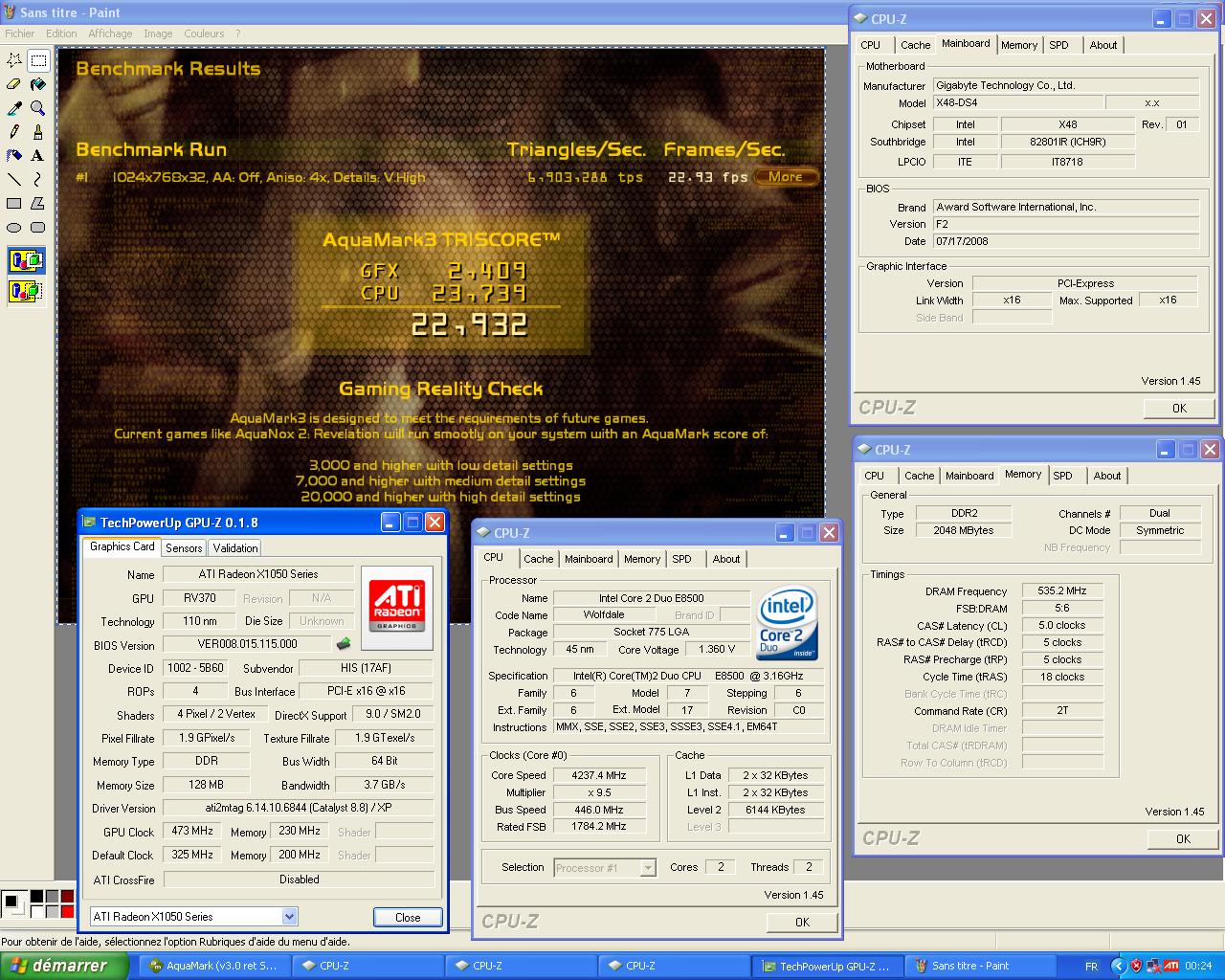Open the démarrer Start menu
The width and height of the screenshot is (1225, 980).
pyautogui.click(x=64, y=966)
